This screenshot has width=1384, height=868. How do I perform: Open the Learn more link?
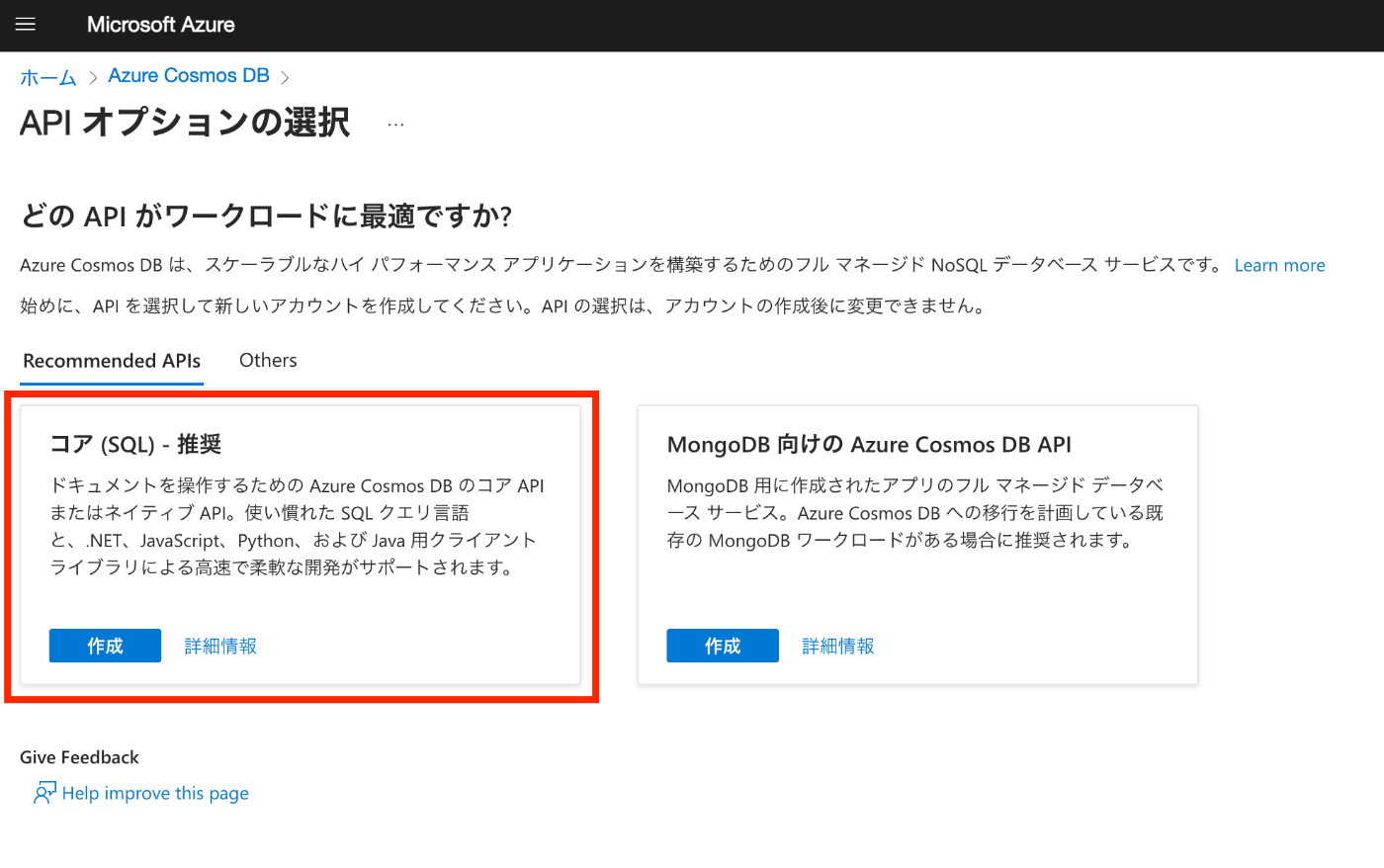(1279, 265)
